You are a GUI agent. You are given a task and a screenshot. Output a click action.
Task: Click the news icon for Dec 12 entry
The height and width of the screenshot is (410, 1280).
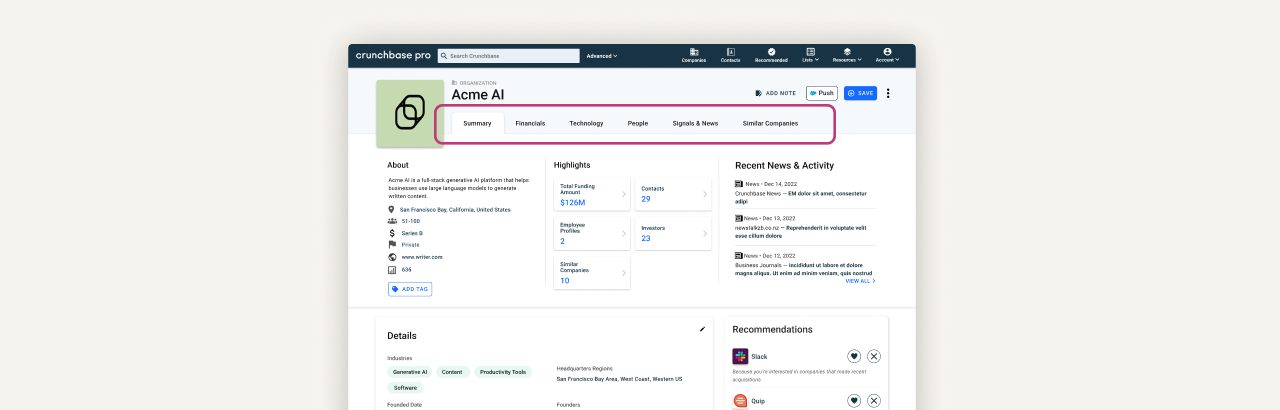pyautogui.click(x=739, y=256)
